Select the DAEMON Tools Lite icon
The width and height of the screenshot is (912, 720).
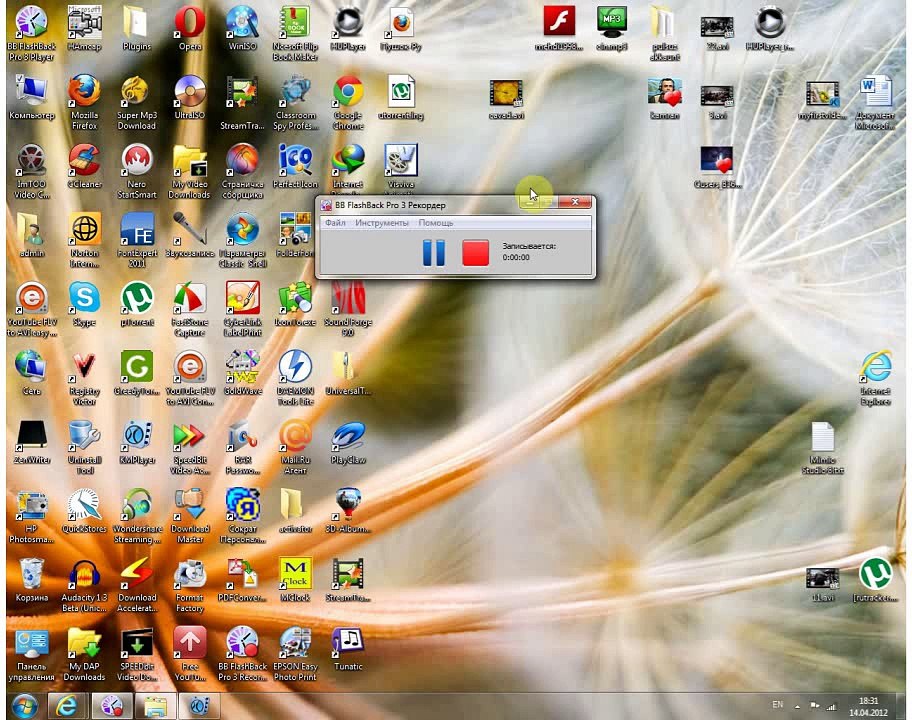coord(295,378)
